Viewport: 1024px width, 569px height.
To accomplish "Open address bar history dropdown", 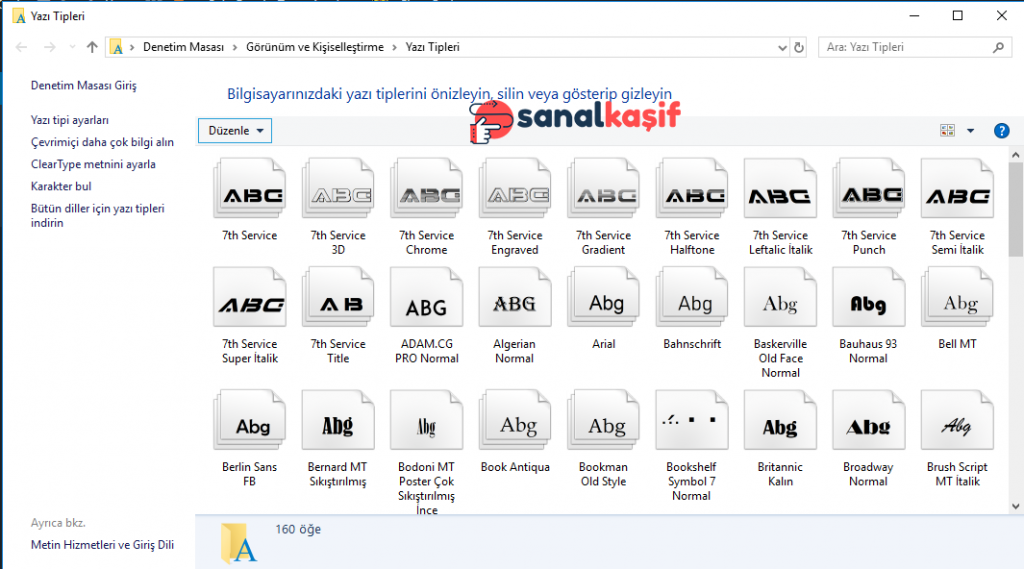I will point(782,47).
